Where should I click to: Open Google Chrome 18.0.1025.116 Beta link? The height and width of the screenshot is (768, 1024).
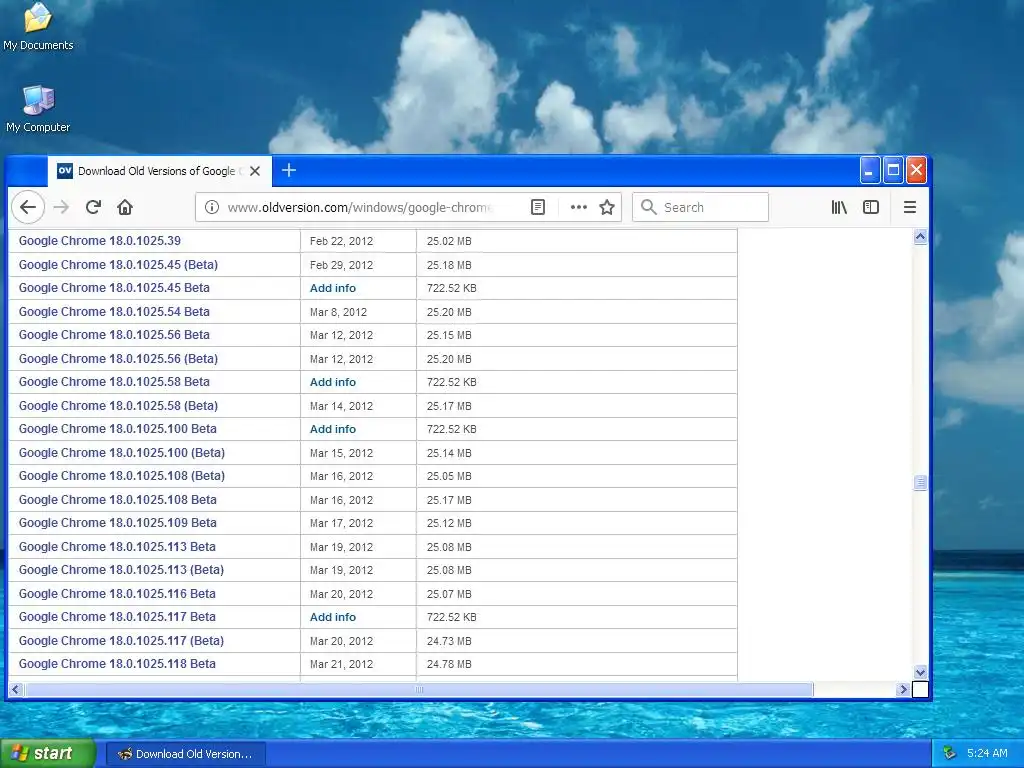(x=117, y=594)
